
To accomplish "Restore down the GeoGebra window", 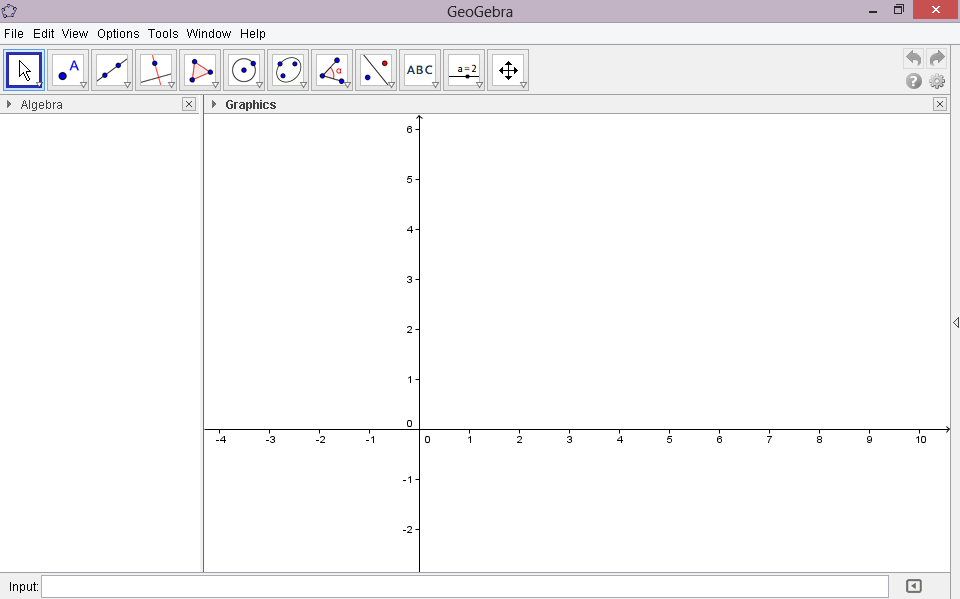I will pyautogui.click(x=899, y=10).
